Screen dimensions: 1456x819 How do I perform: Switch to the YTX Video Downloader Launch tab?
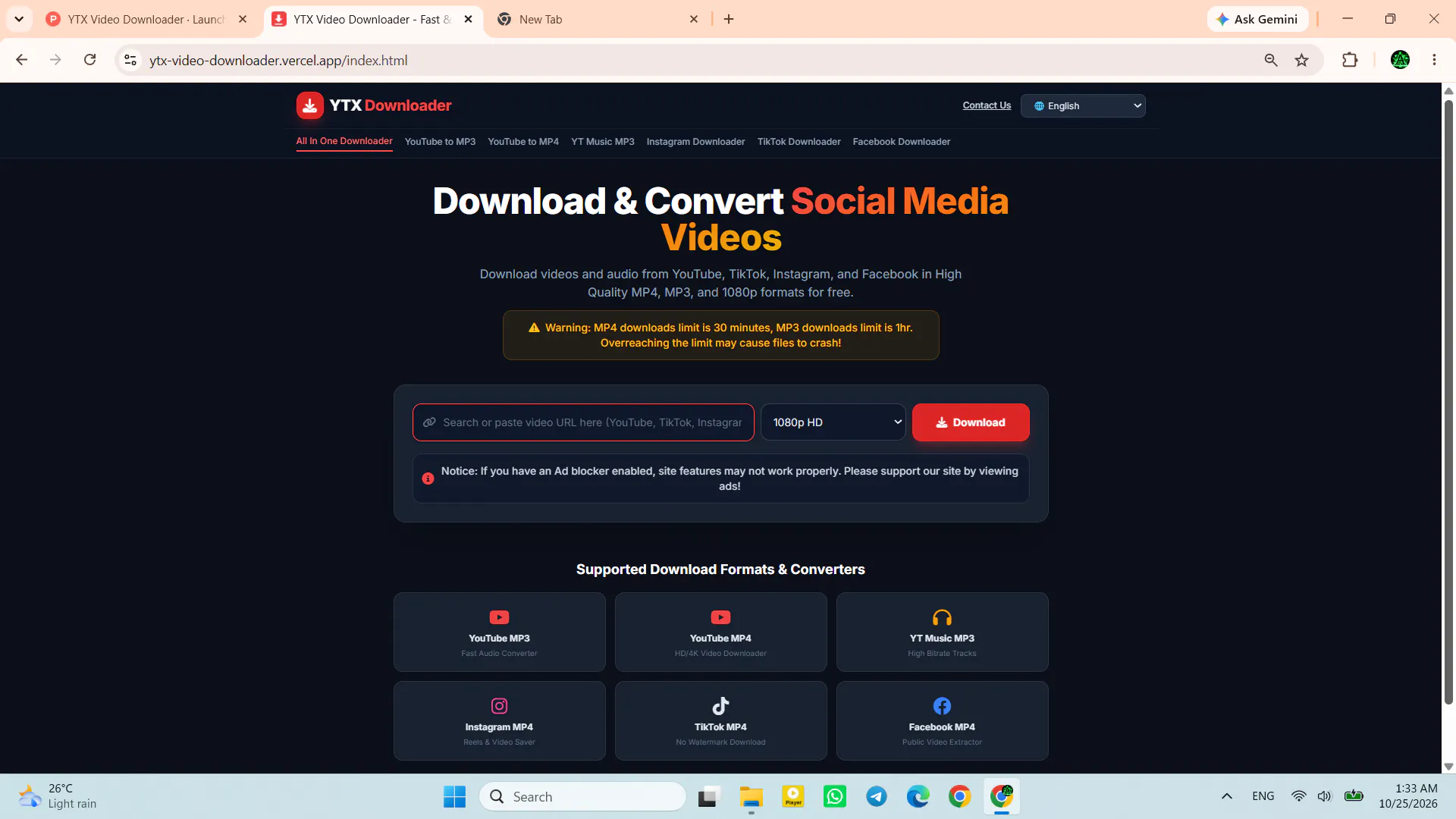[147, 19]
